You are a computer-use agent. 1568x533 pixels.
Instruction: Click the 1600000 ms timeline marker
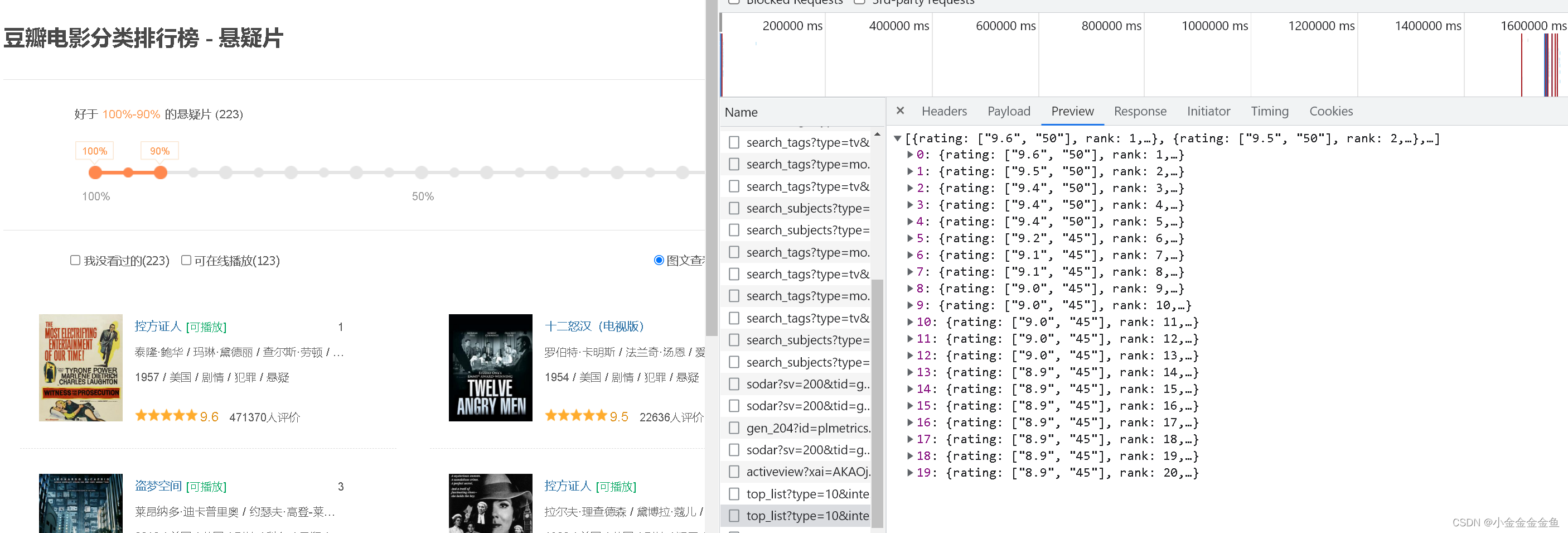click(x=1532, y=26)
